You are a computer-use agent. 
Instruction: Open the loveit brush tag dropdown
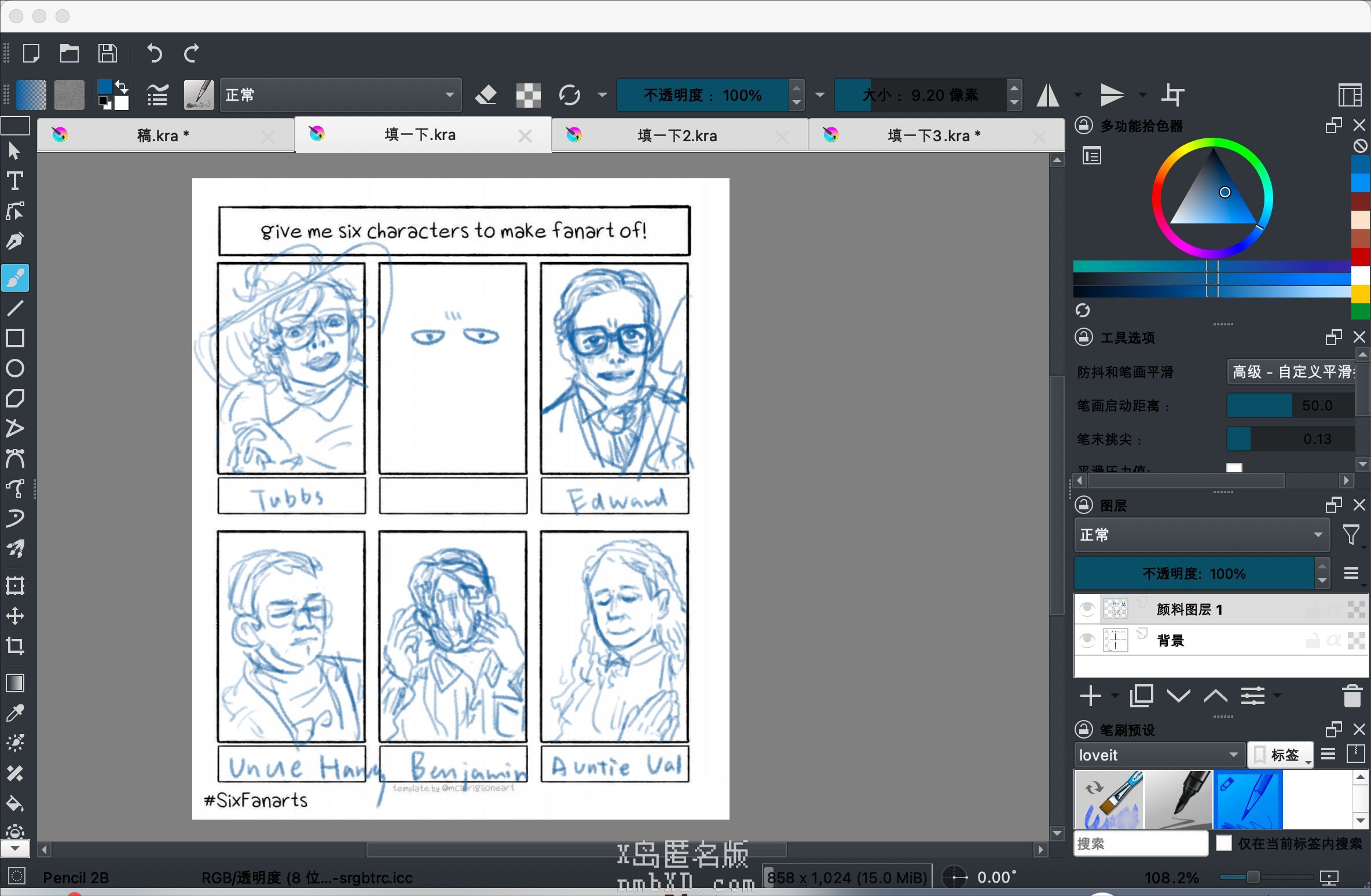pyautogui.click(x=1159, y=755)
